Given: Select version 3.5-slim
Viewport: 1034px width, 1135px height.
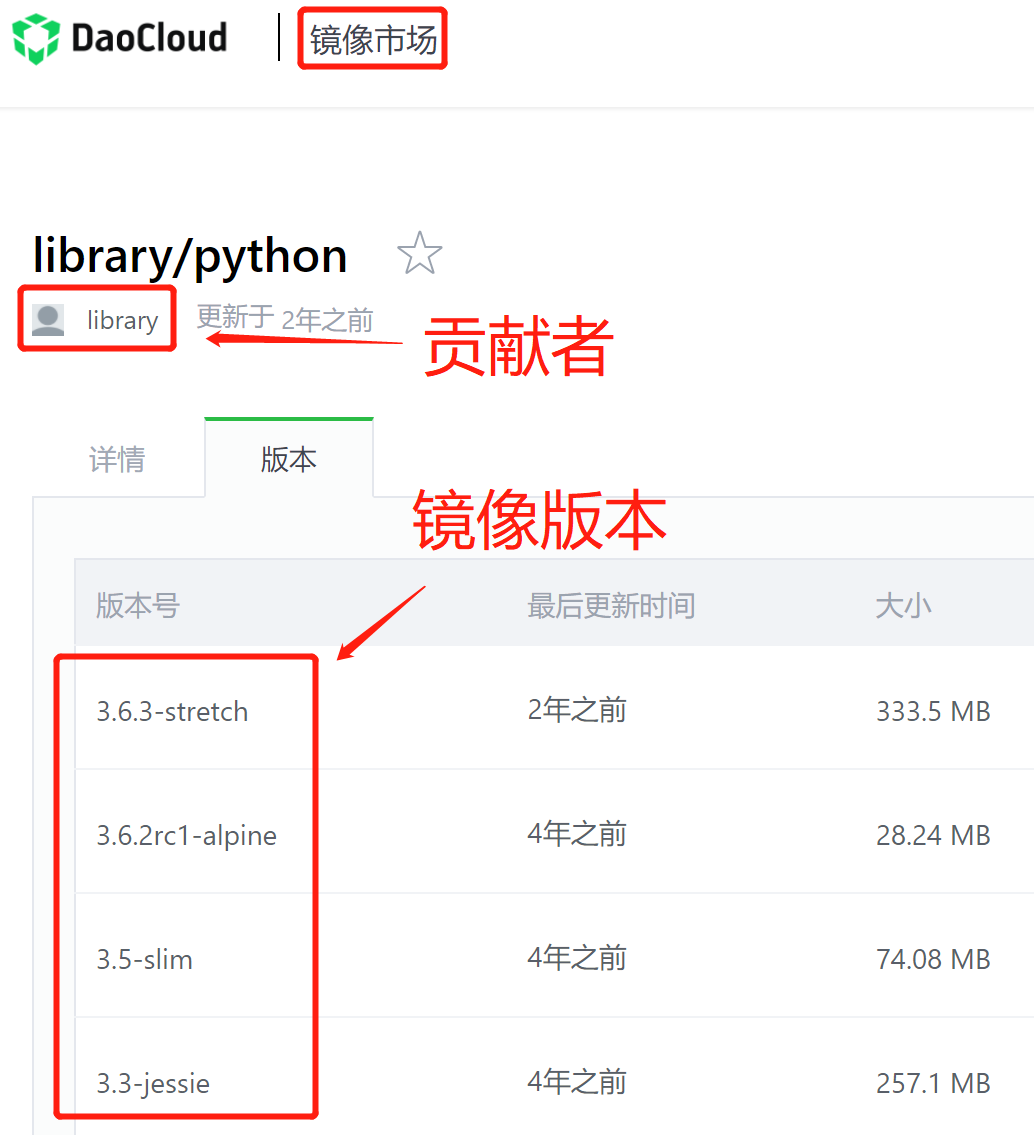Looking at the screenshot, I should click(145, 959).
